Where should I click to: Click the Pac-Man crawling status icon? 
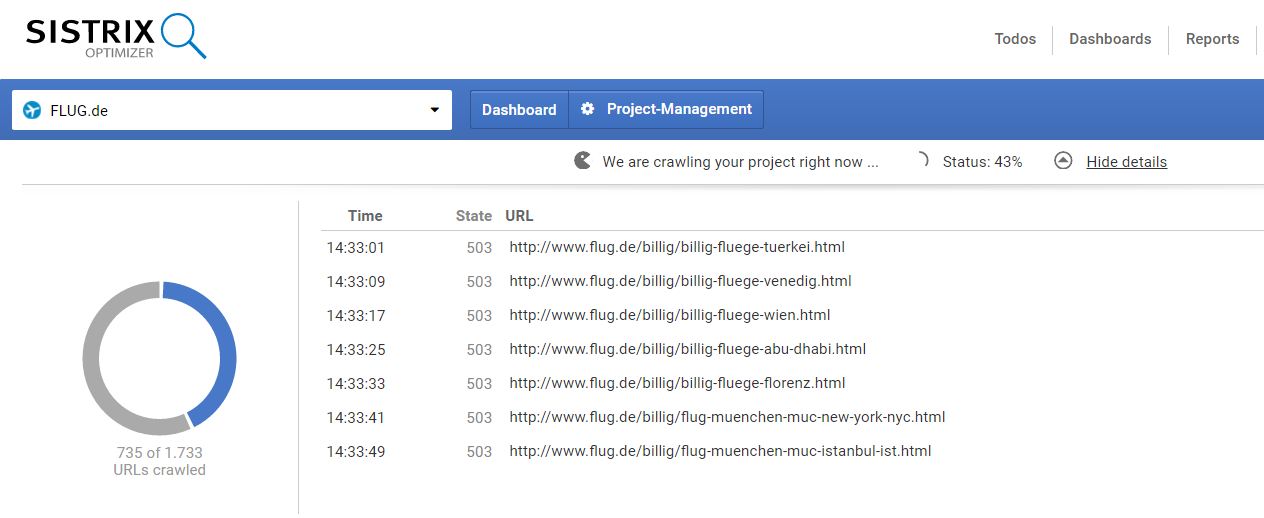582,161
